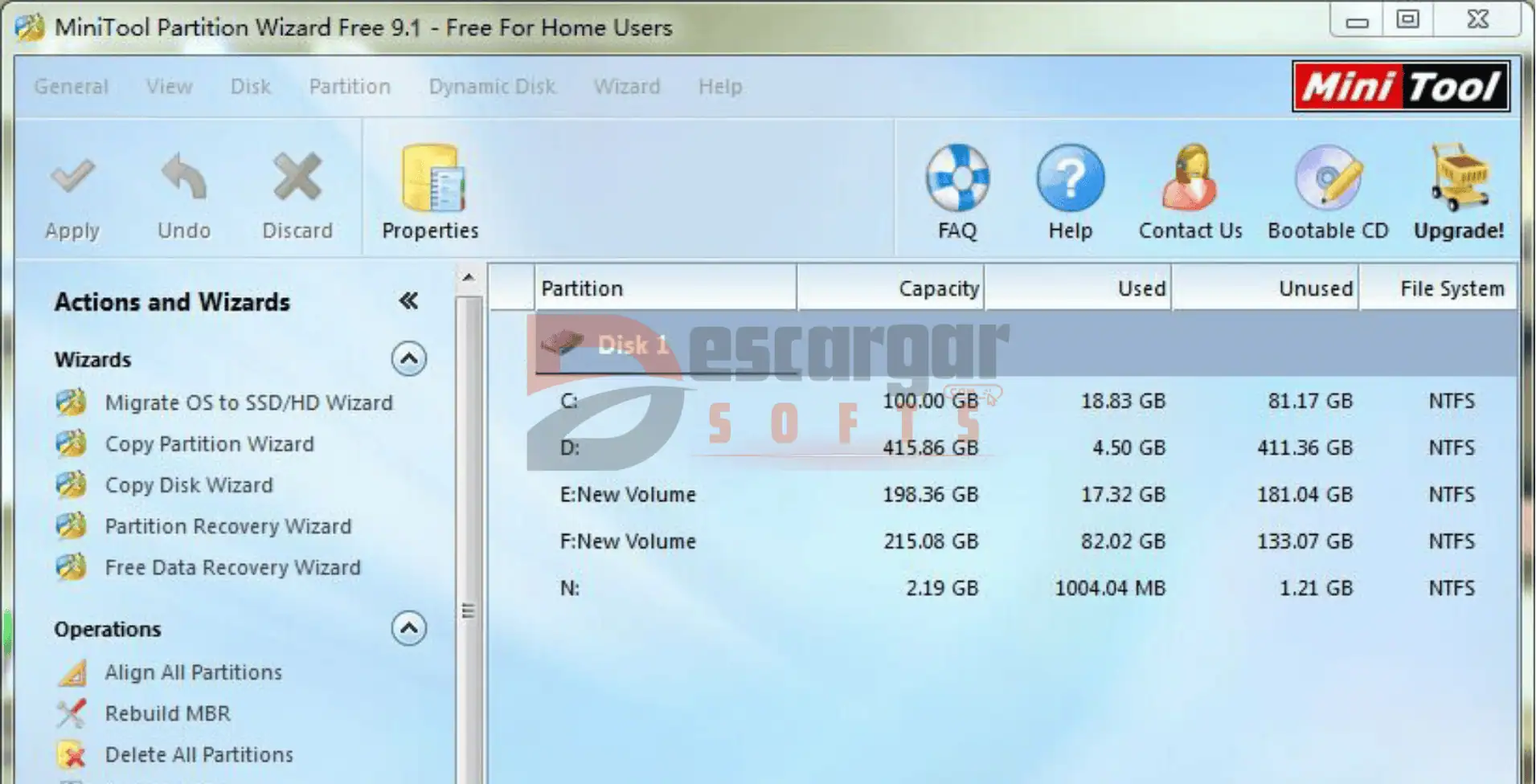Image resolution: width=1536 pixels, height=784 pixels.
Task: Start Migrate OS to SSD/HD Wizard
Action: point(248,402)
